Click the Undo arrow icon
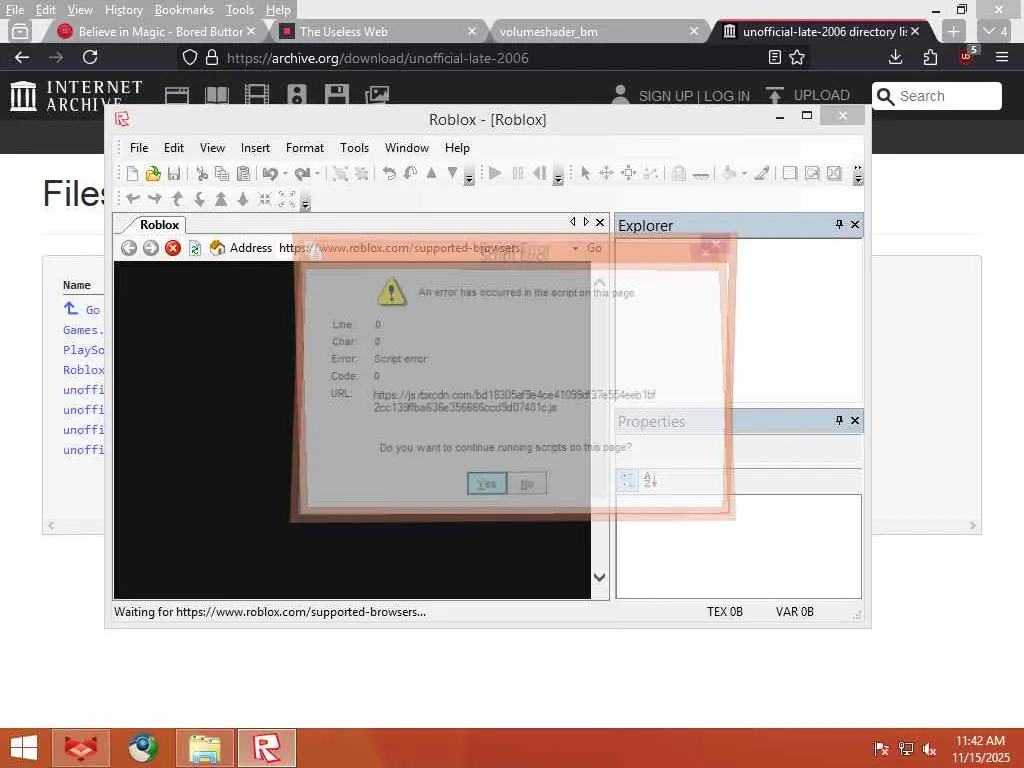Image resolution: width=1024 pixels, height=768 pixels. tap(270, 173)
